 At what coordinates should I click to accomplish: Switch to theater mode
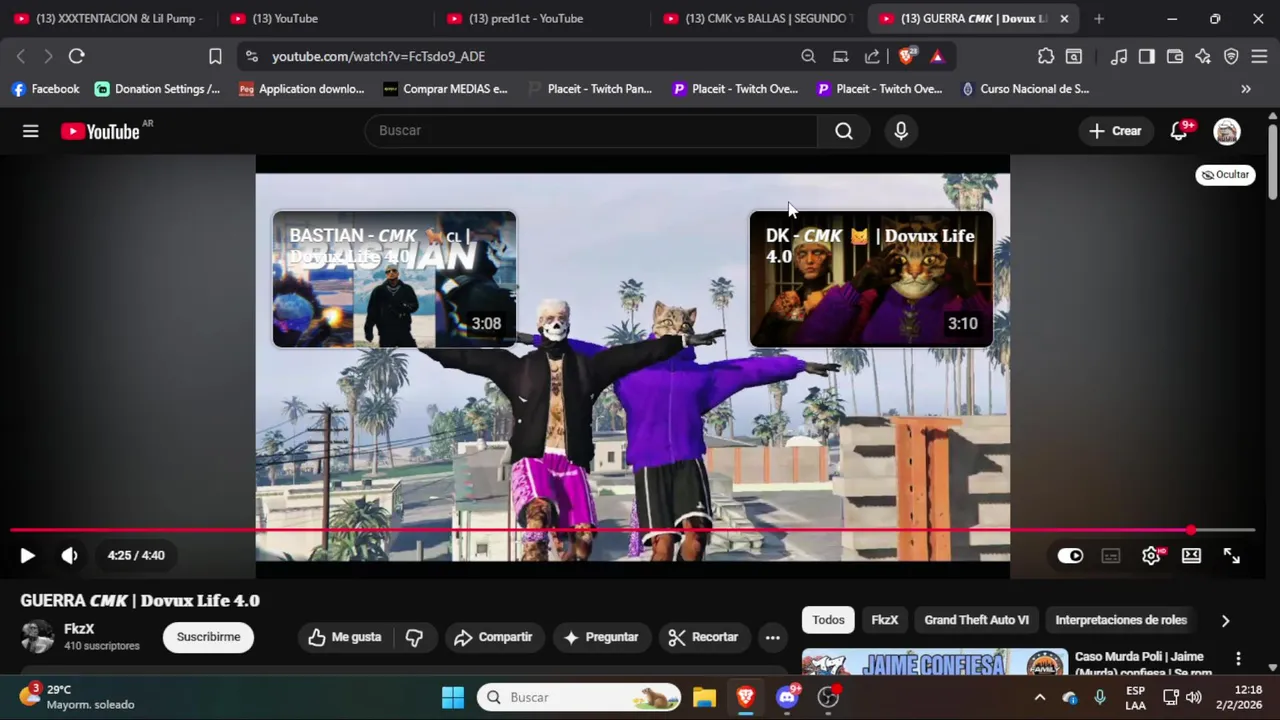[1191, 556]
